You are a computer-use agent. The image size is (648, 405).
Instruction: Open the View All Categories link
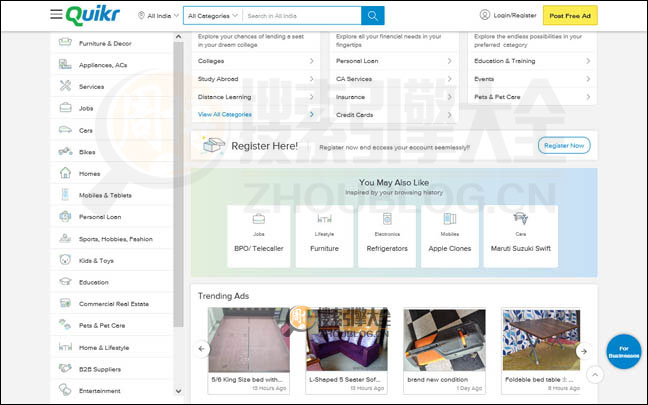coord(225,114)
